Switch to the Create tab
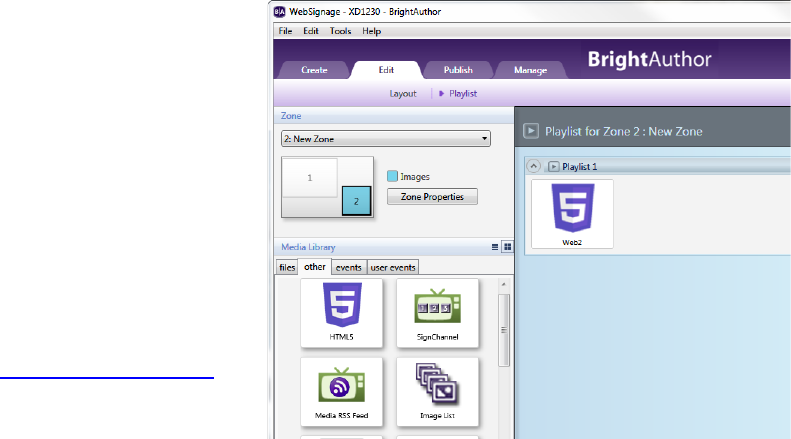 (x=314, y=70)
